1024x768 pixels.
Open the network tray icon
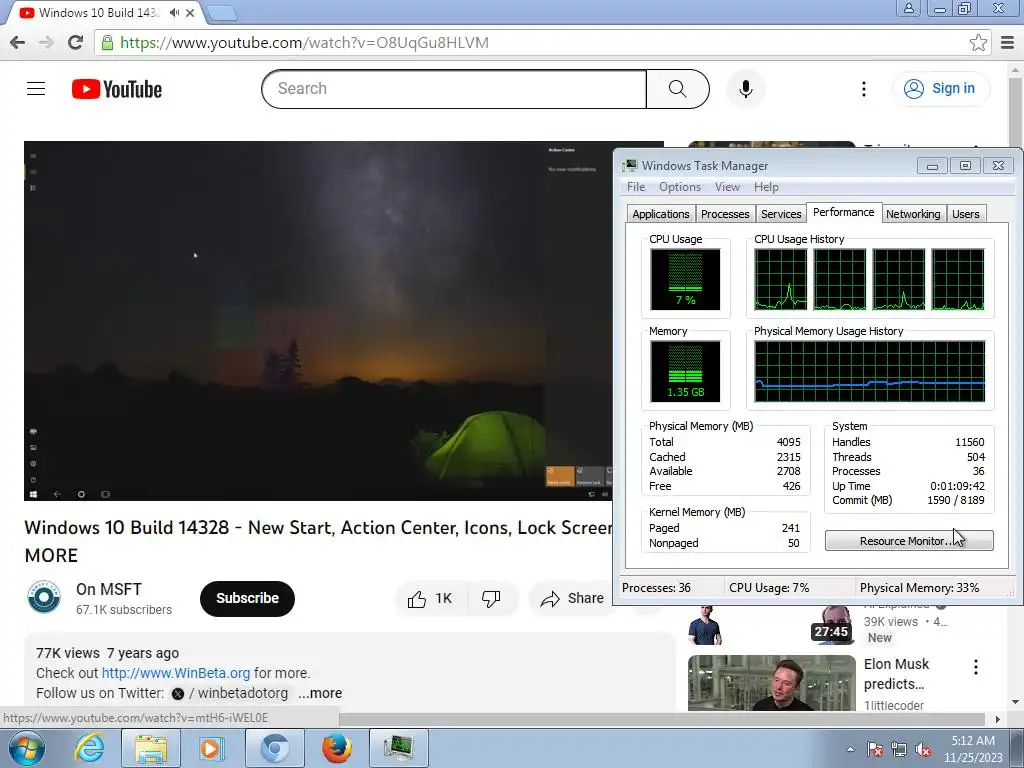tap(899, 749)
